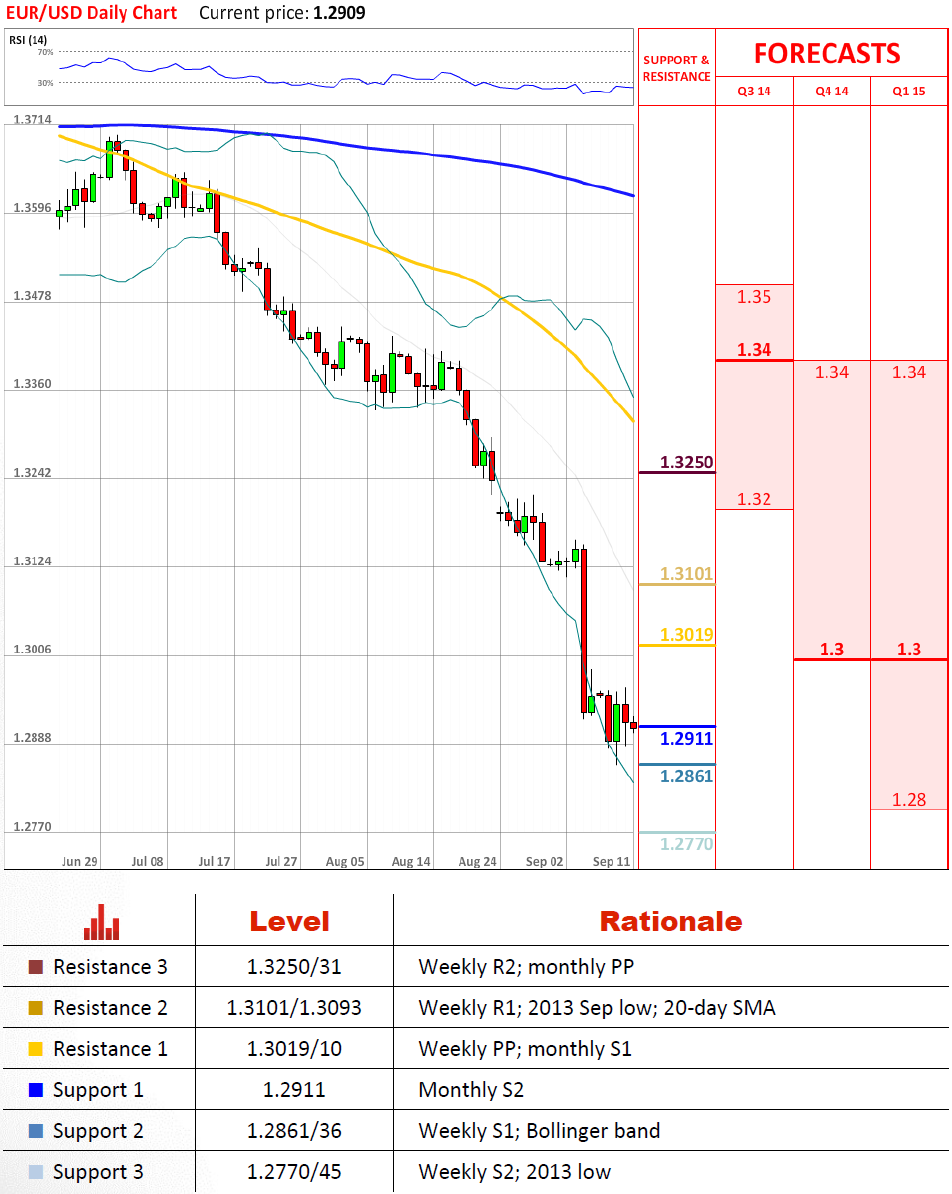Click the 1.28 value in Q1 15 column
Viewport: 952px width, 1194px height.
coord(909,800)
